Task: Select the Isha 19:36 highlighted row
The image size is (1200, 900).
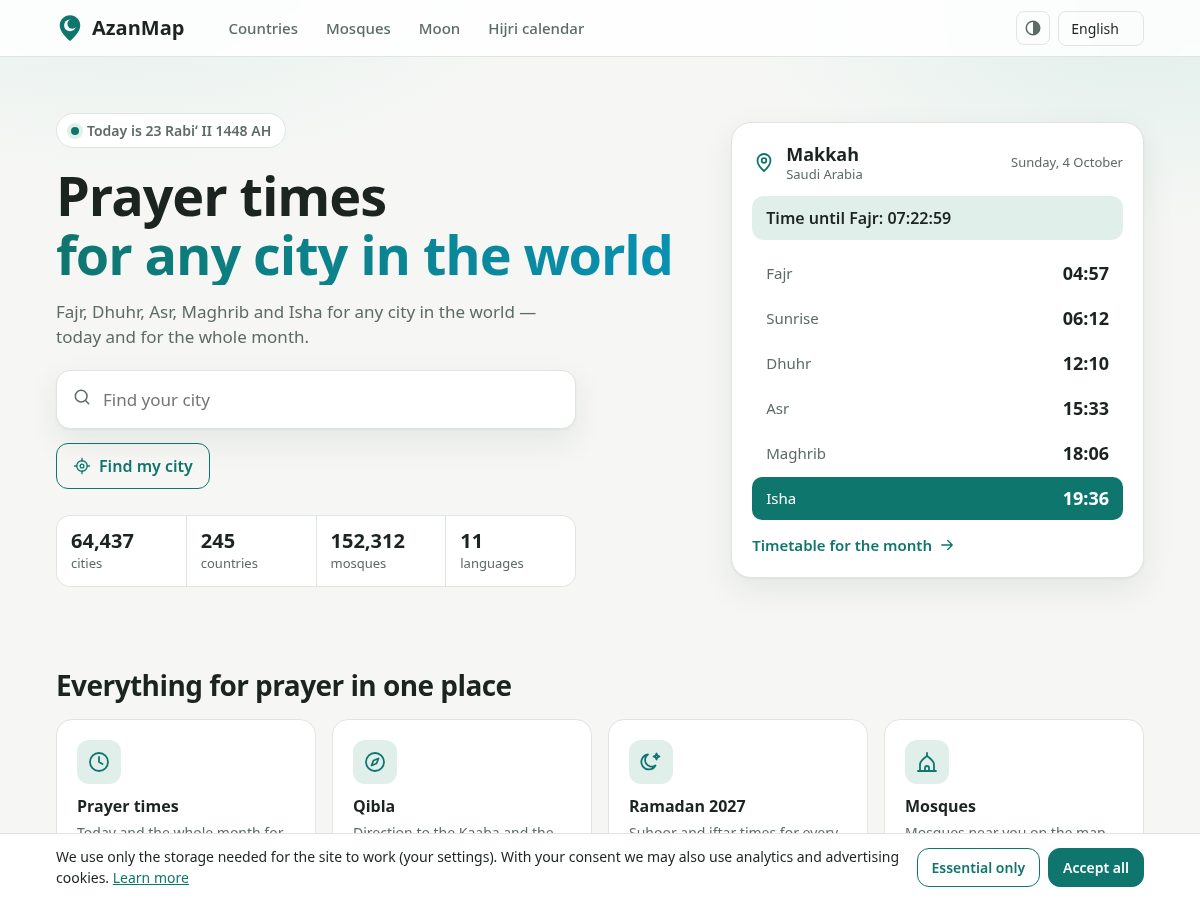Action: (937, 498)
